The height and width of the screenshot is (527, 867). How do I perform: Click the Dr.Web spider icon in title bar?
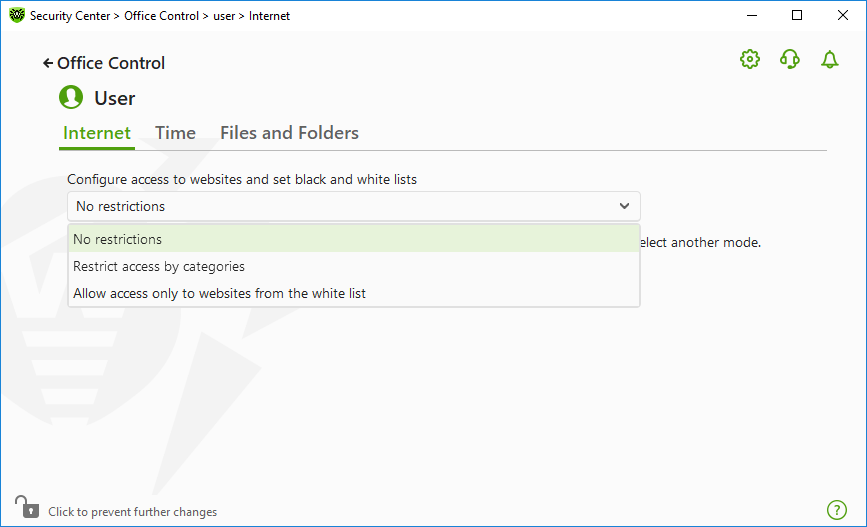tap(17, 15)
